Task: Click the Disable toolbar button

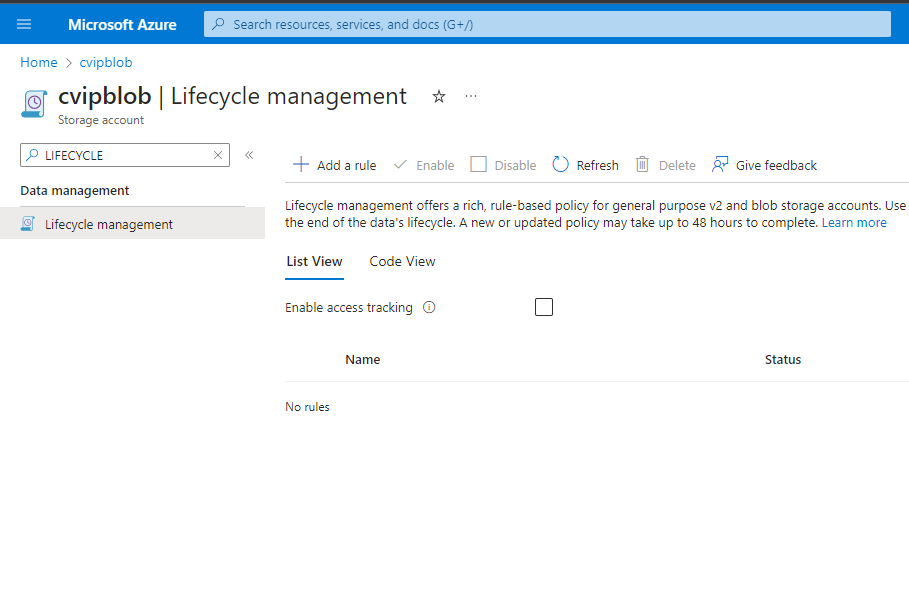Action: (503, 165)
